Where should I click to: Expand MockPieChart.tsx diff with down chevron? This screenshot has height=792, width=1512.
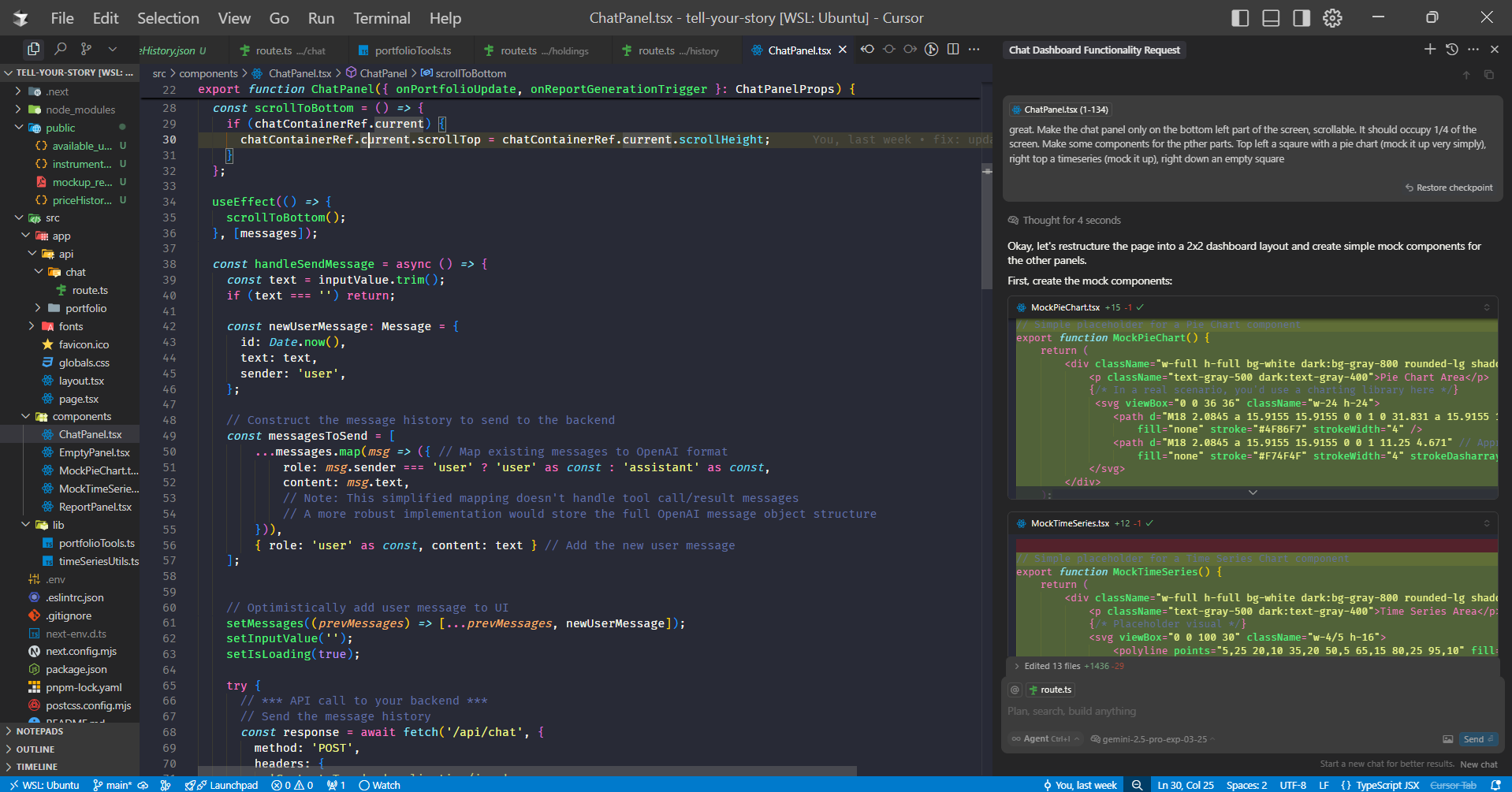point(1253,493)
